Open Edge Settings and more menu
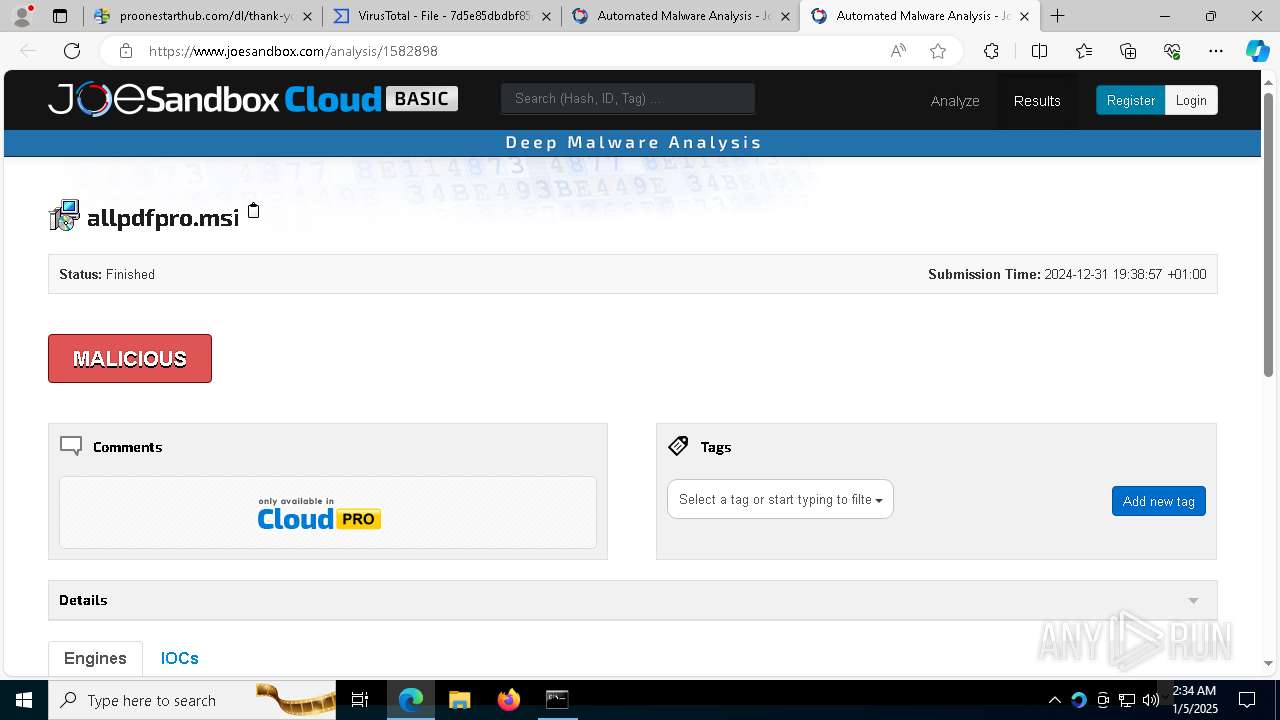The height and width of the screenshot is (720, 1280). pyautogui.click(x=1216, y=51)
